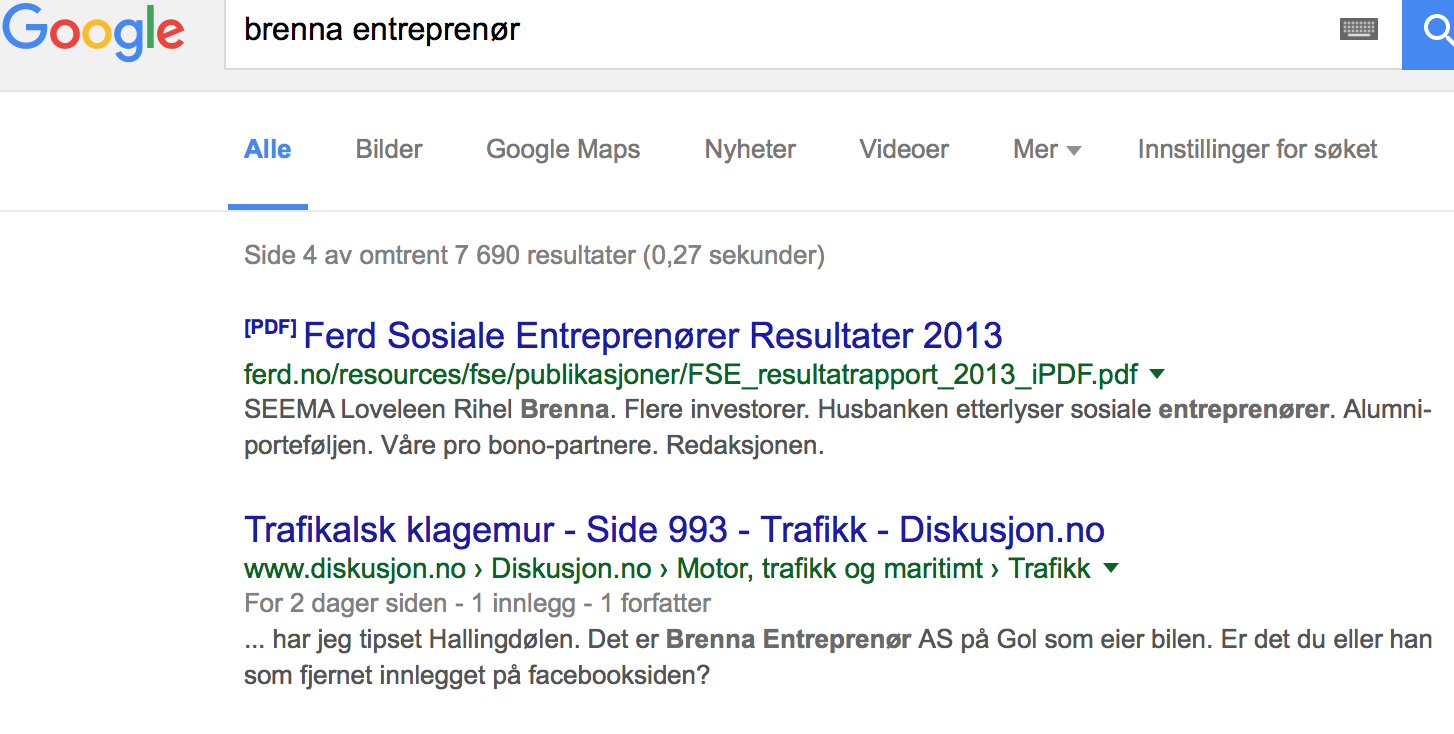Switch to the Nyheter tab
Screen dimensions: 1454x734
click(750, 150)
